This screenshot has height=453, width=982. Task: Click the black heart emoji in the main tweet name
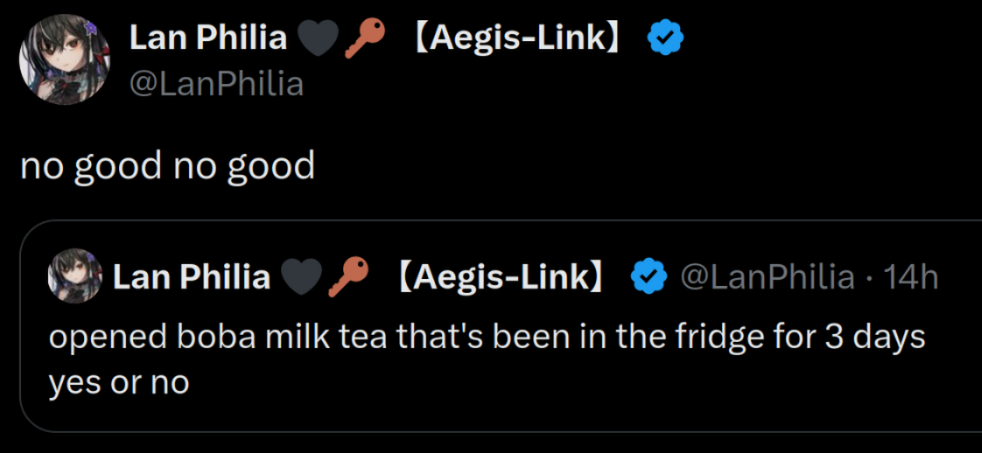(x=314, y=39)
